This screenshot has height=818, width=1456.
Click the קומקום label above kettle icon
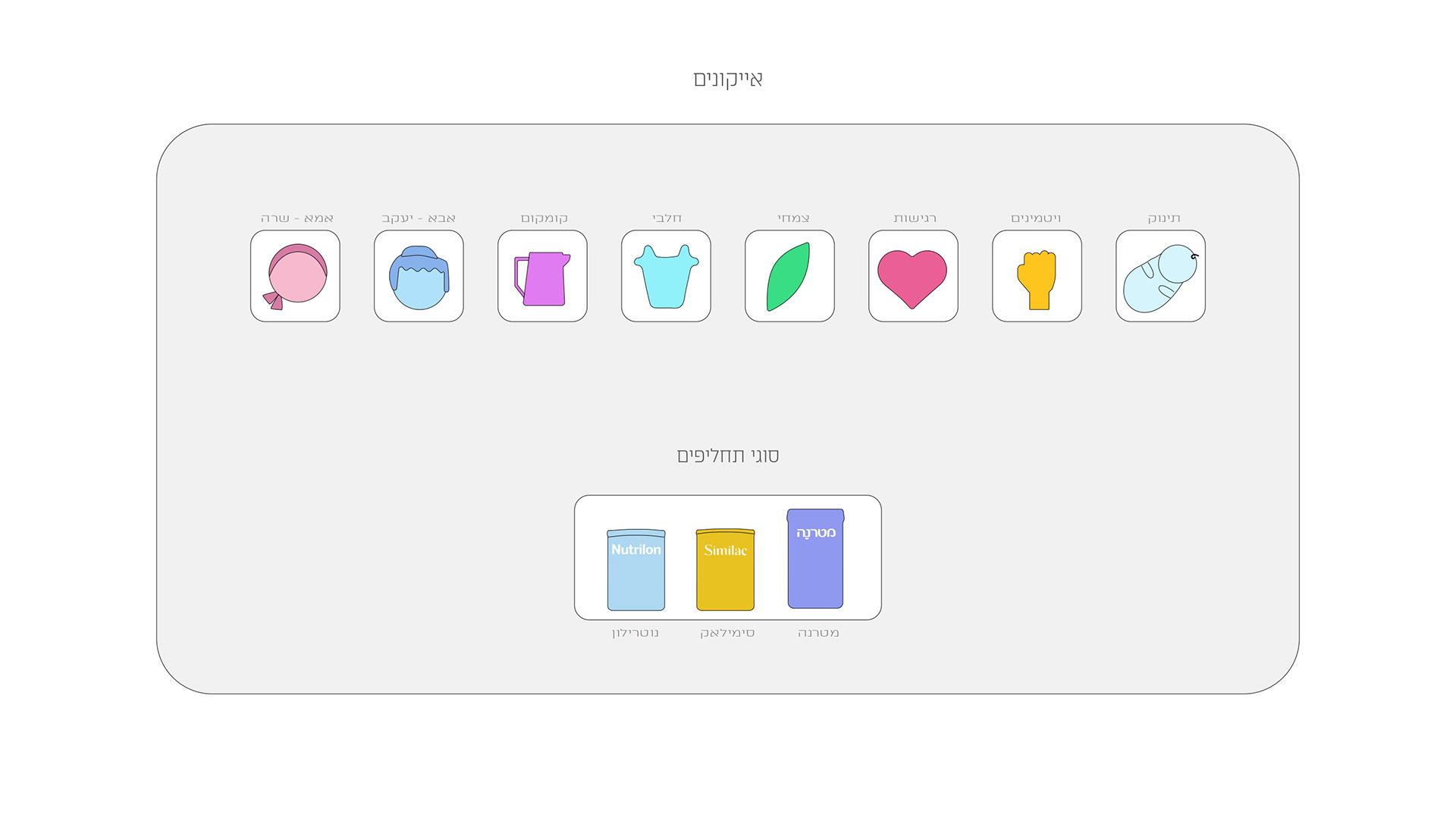click(x=544, y=218)
